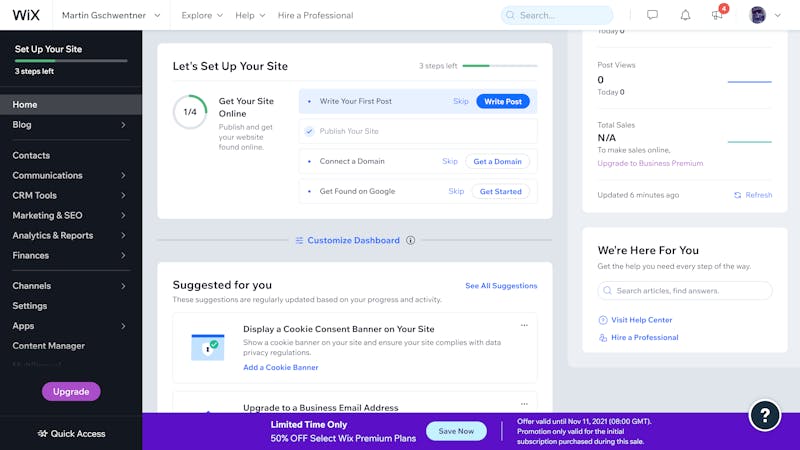Image resolution: width=800 pixels, height=450 pixels.
Task: Click the user profile avatar
Action: 757,15
